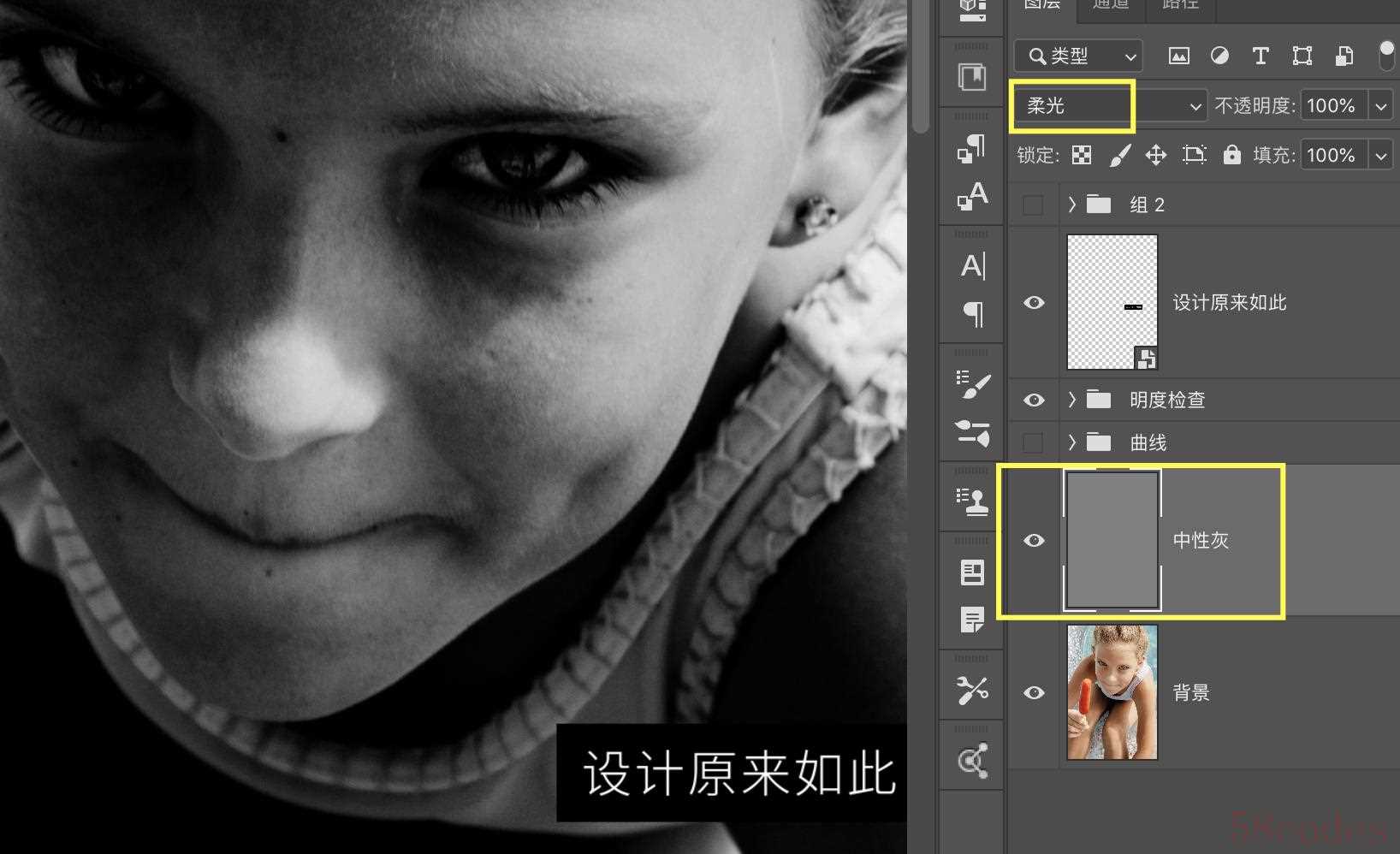This screenshot has height=854, width=1400.
Task: Toggle the layer filtering on/off switch
Action: pos(1386,56)
